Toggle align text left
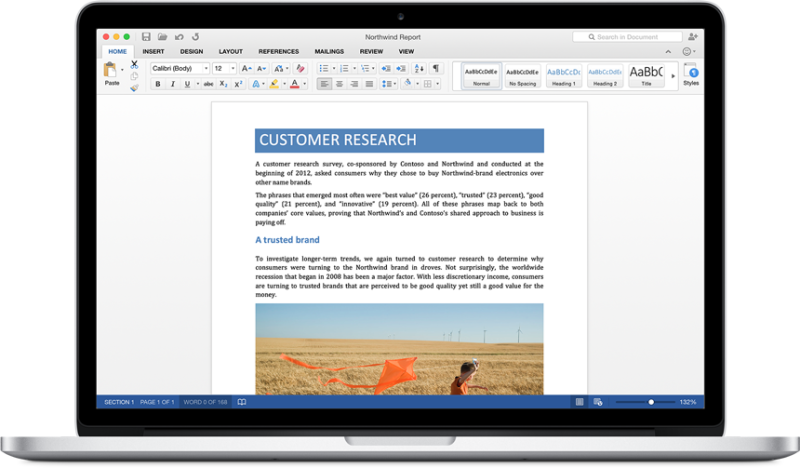Viewport: 800px width, 468px height. [x=324, y=84]
